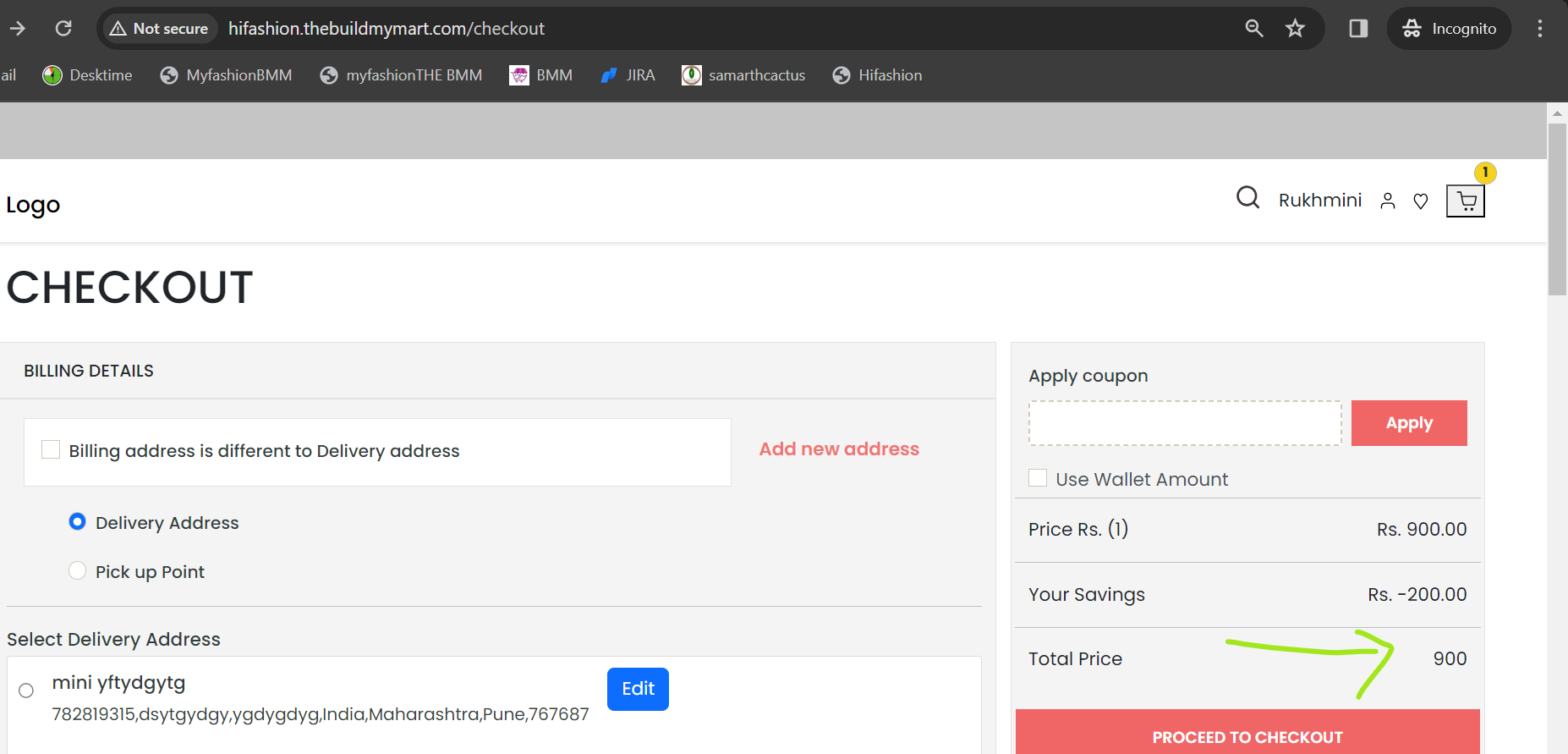The width and height of the screenshot is (1568, 754).
Task: Open the MyfashionBMM bookmark
Action: [x=226, y=75]
